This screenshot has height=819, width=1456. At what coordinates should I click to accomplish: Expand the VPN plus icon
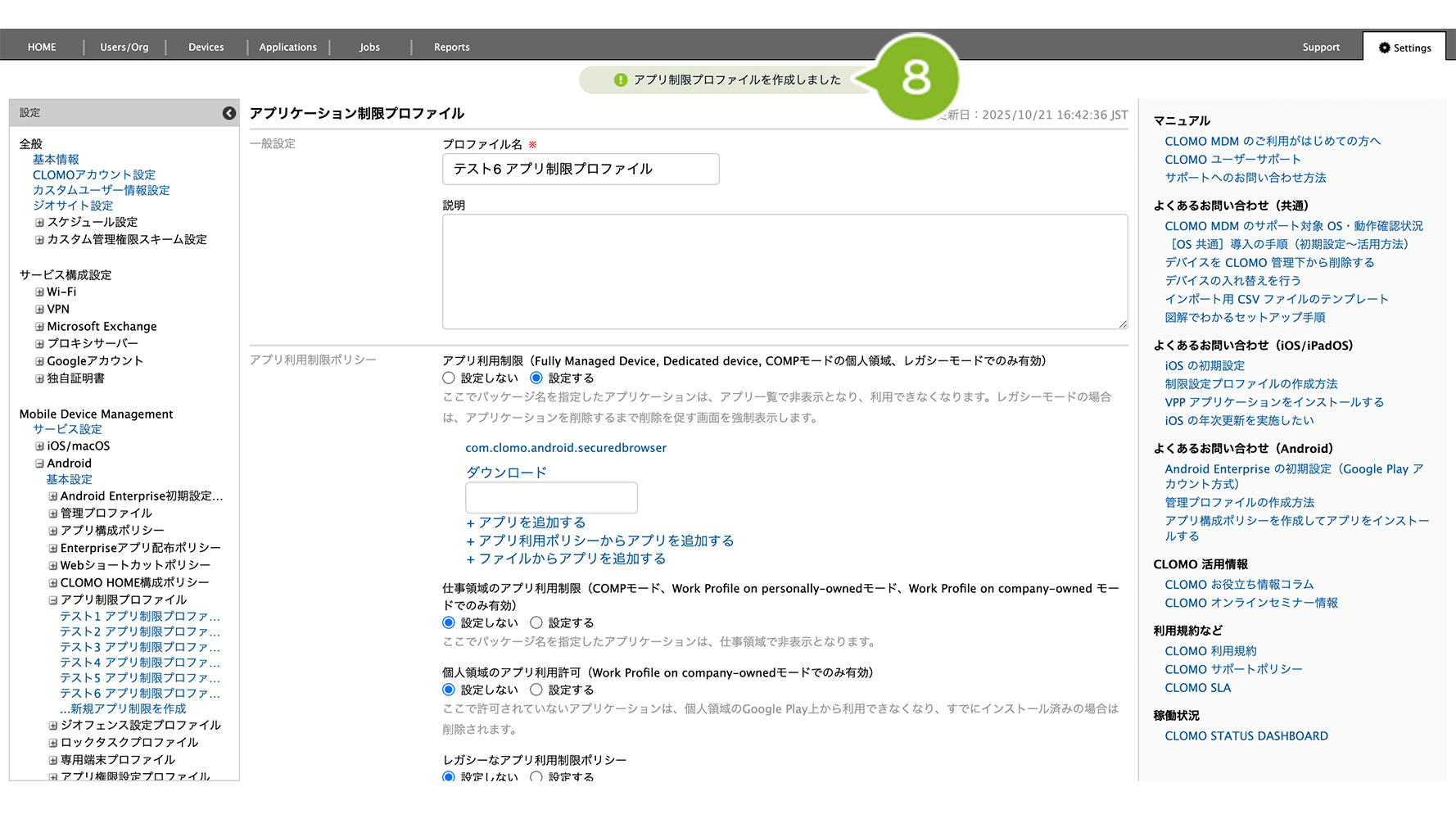pyautogui.click(x=39, y=310)
